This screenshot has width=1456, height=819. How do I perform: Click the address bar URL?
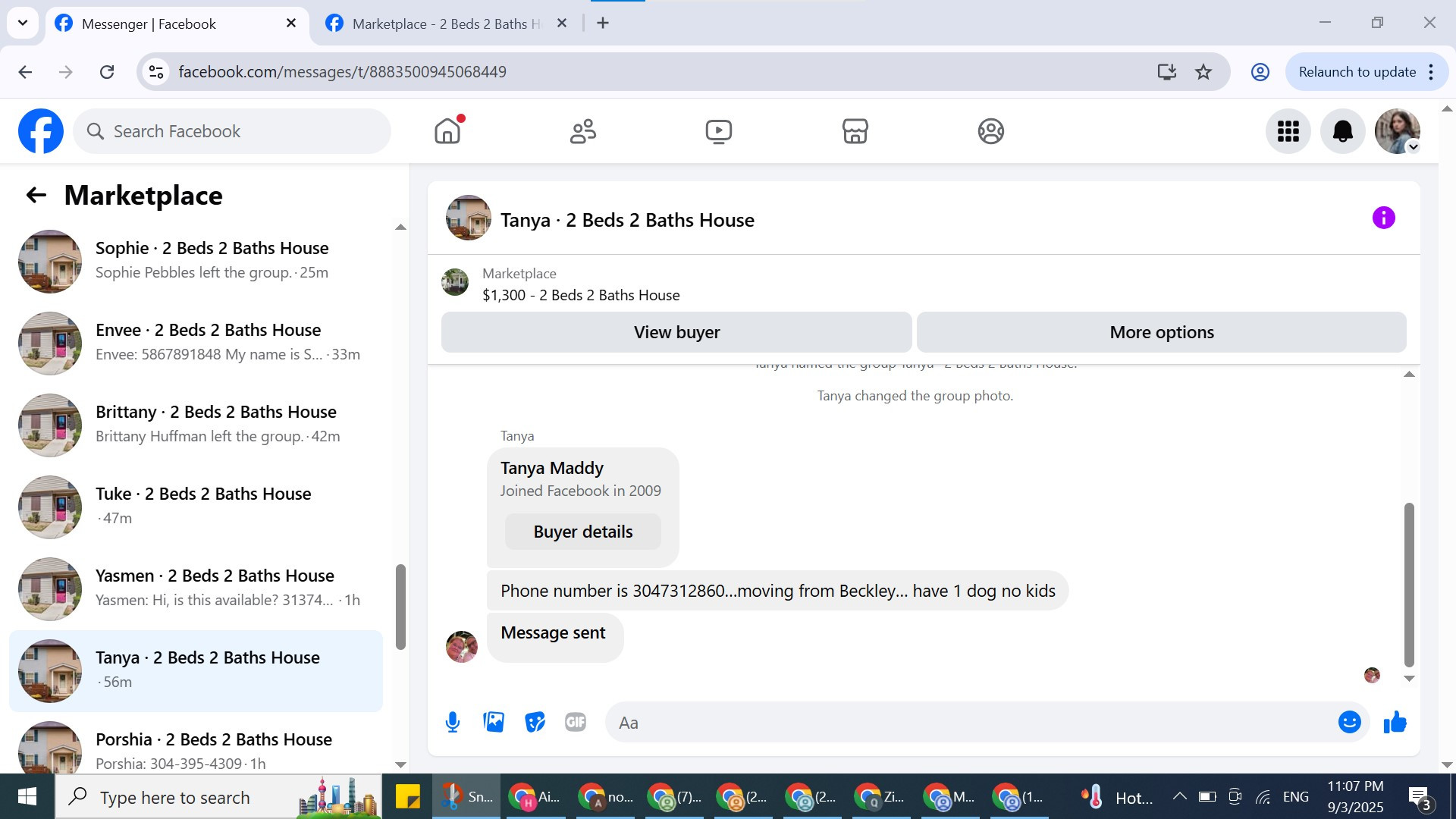click(x=342, y=72)
